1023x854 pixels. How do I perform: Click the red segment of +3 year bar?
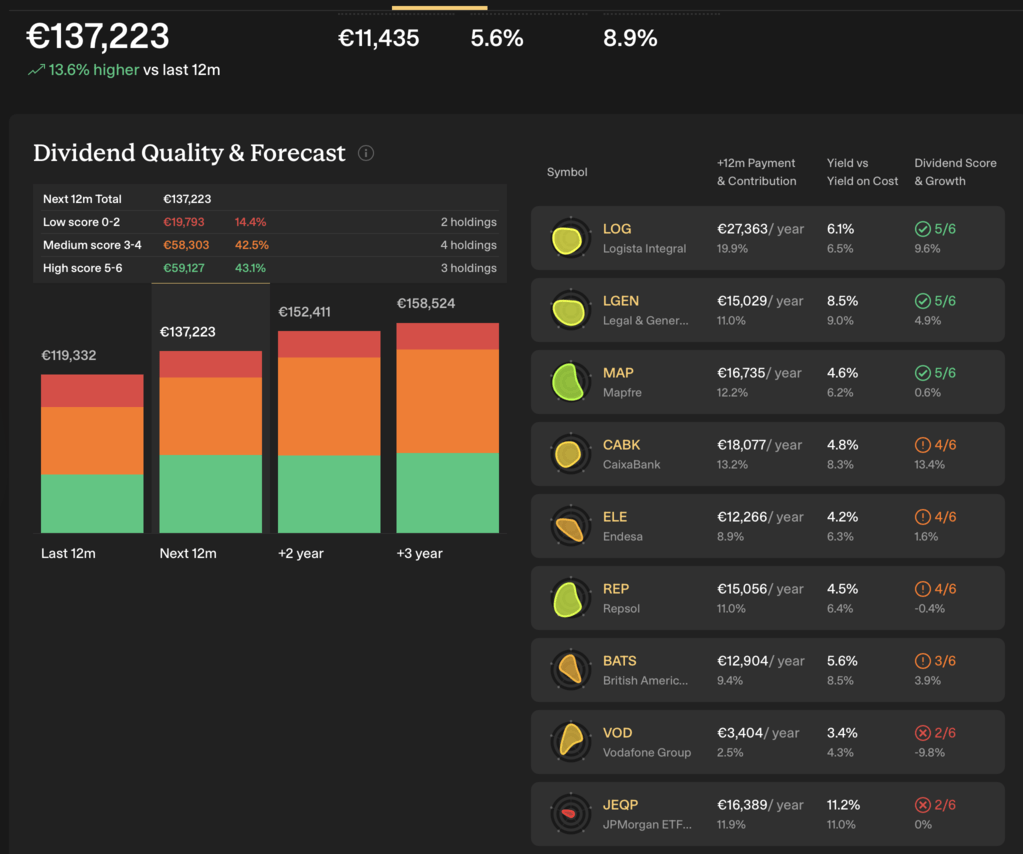coord(447,336)
